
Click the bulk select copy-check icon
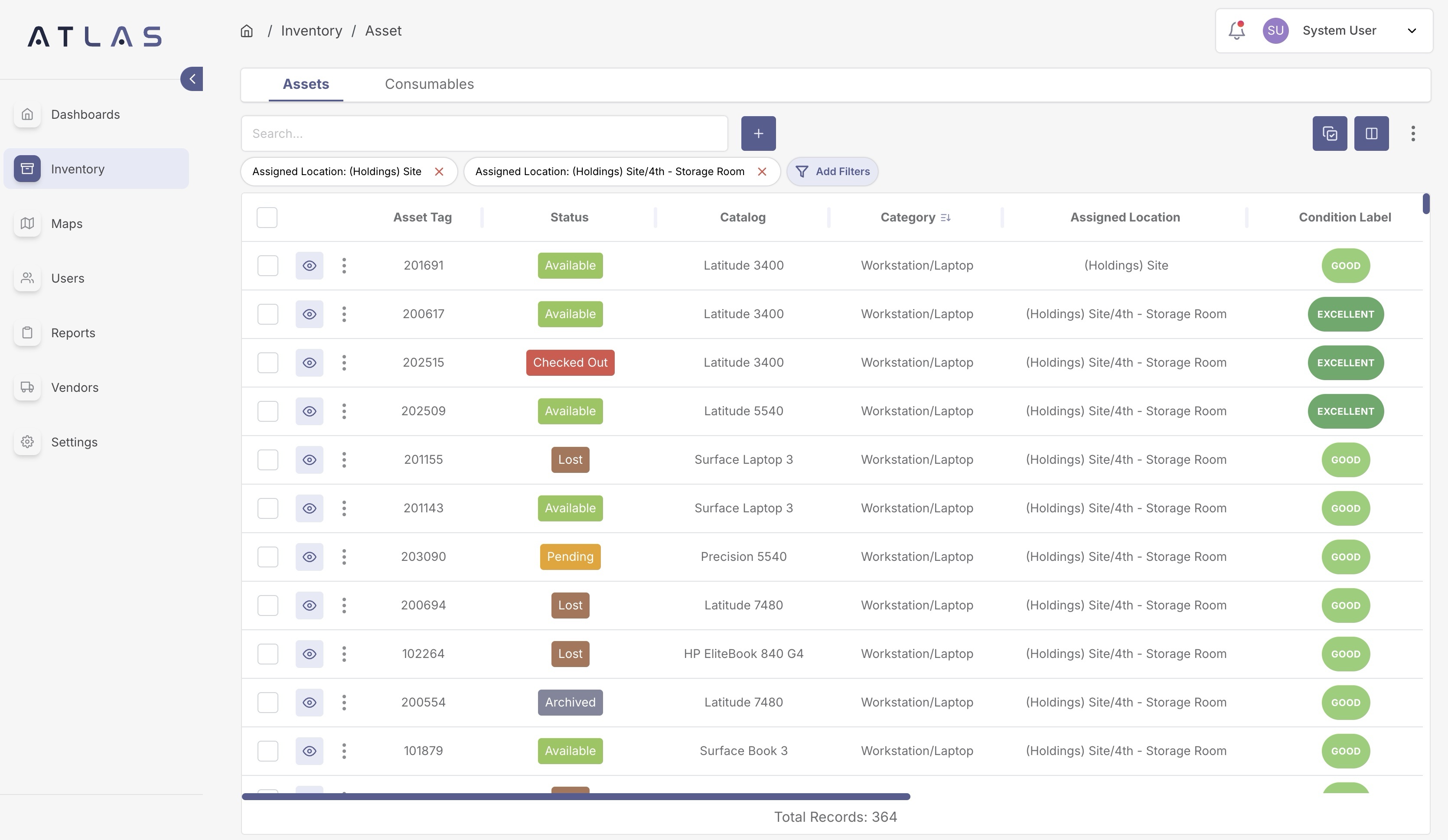(1330, 134)
